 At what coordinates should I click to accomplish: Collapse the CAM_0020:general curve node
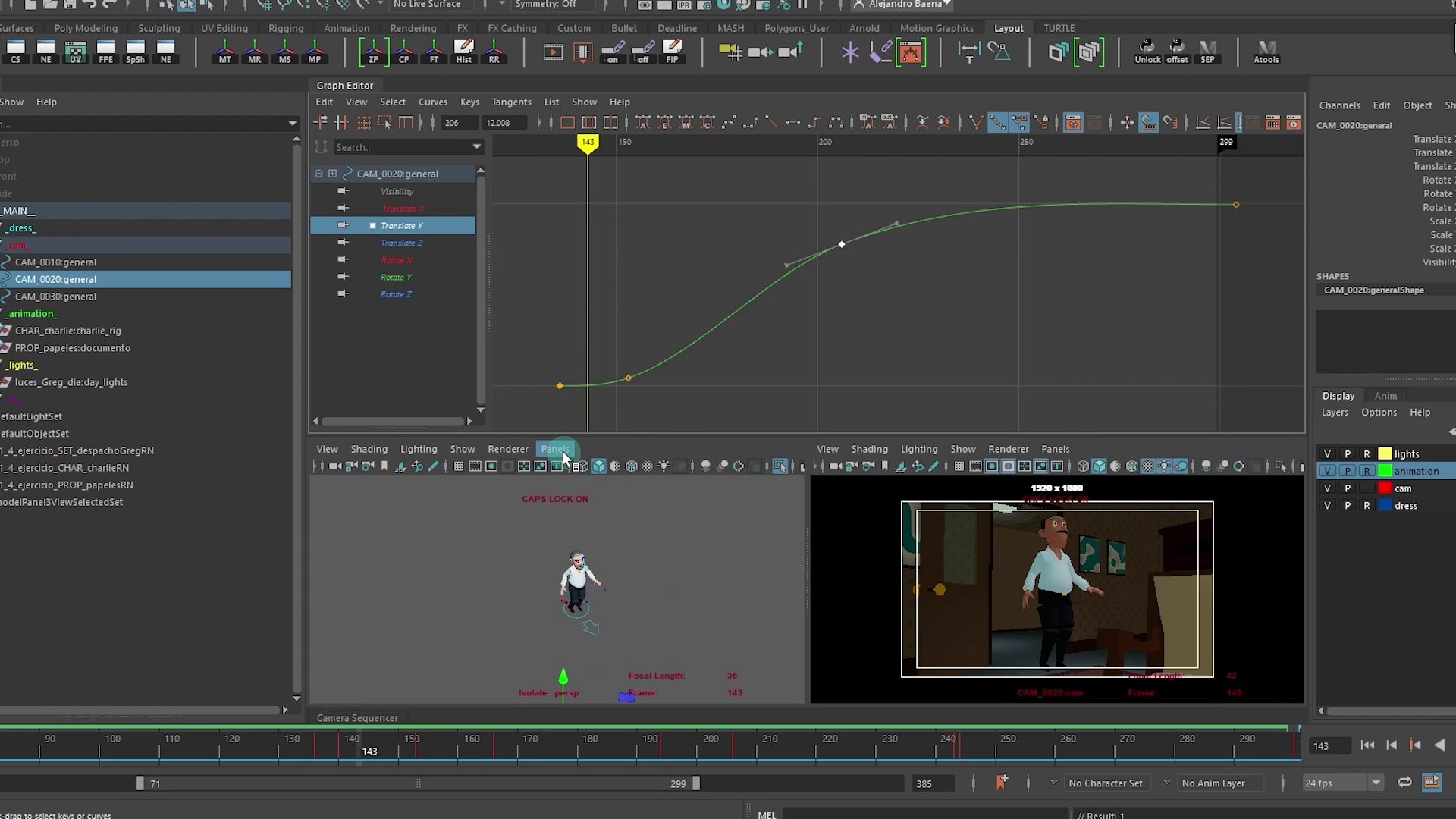(x=318, y=174)
